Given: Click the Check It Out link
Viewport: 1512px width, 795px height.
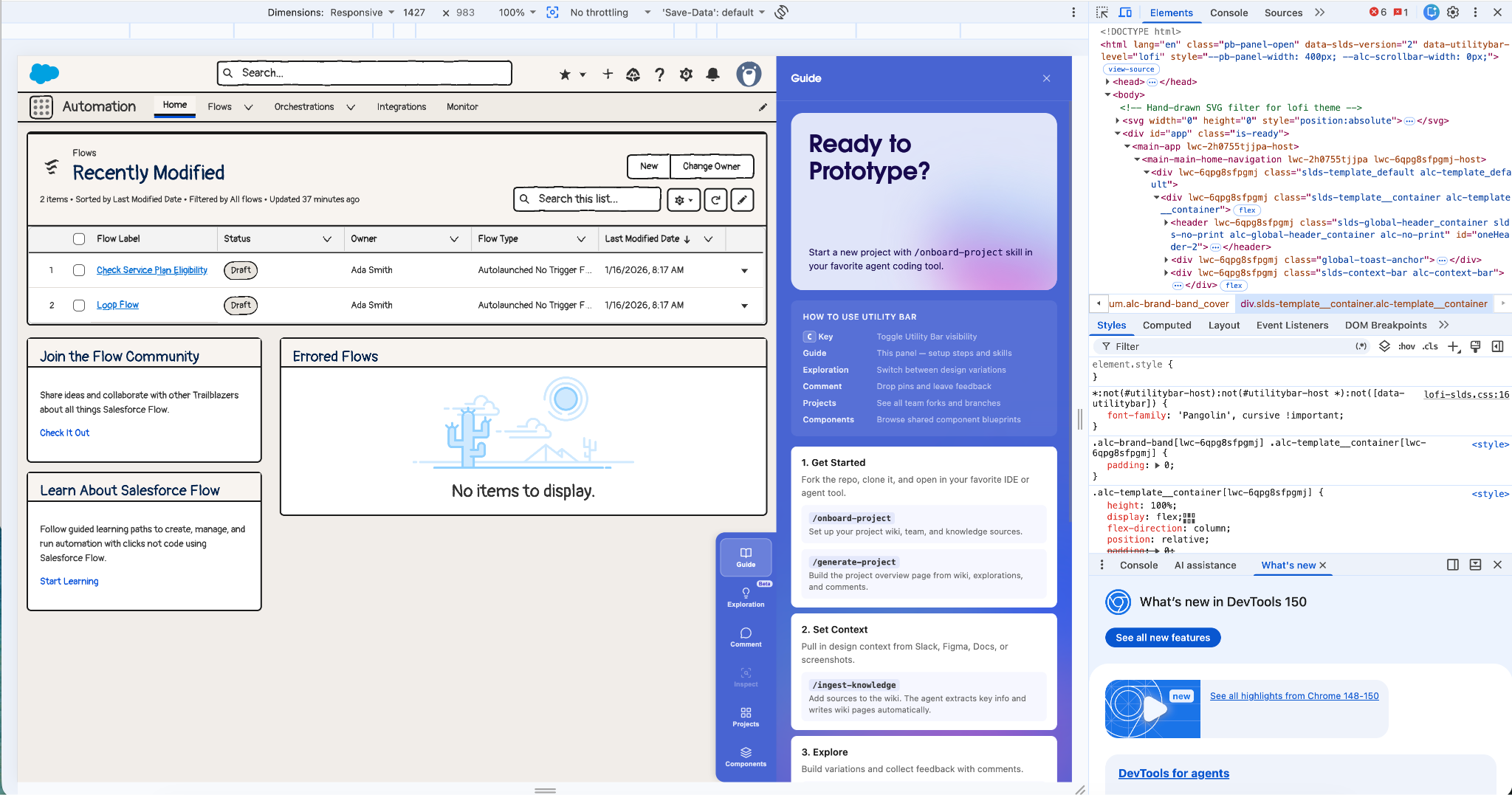Looking at the screenshot, I should 65,433.
